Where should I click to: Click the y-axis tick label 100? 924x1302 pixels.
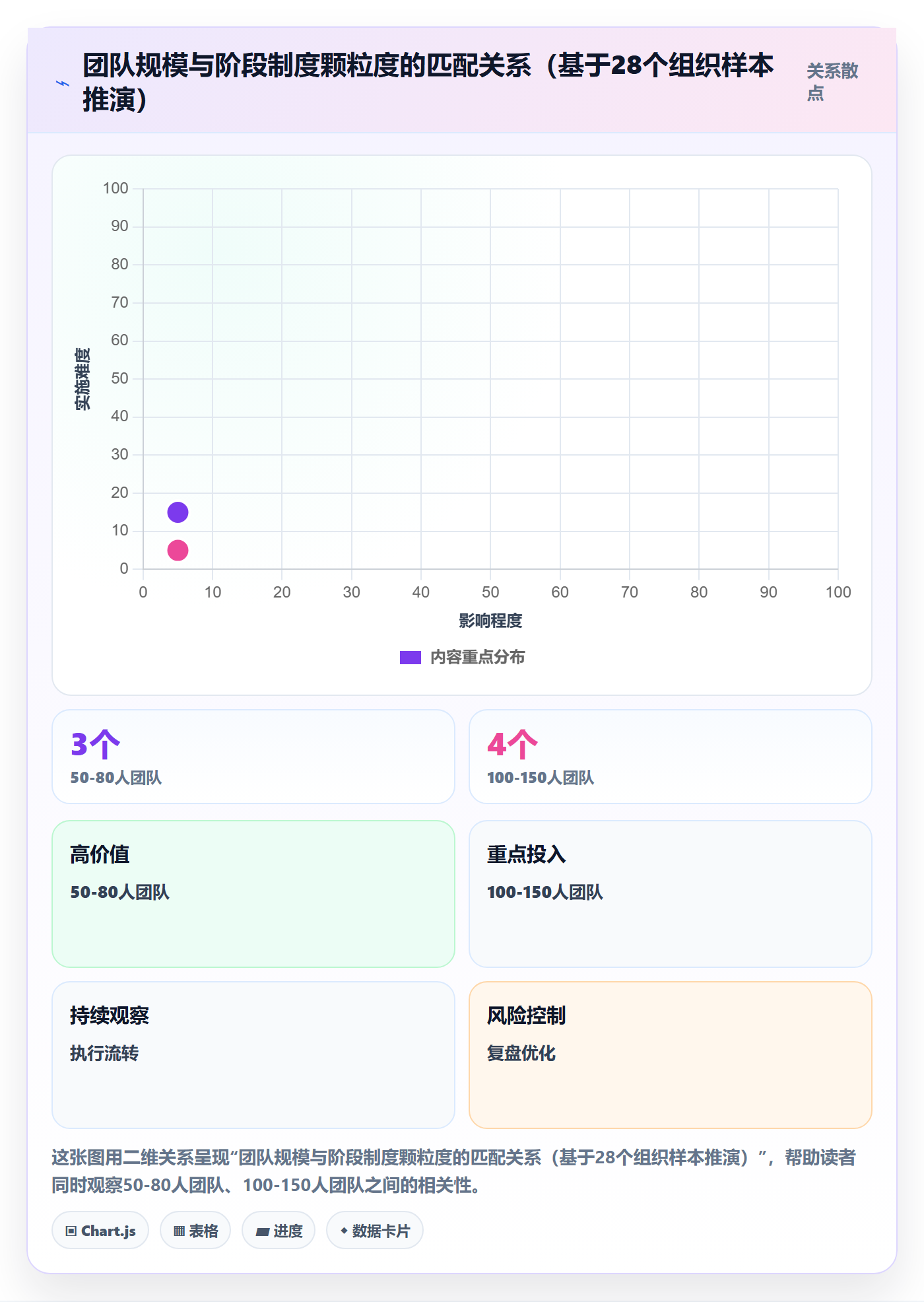(x=115, y=188)
